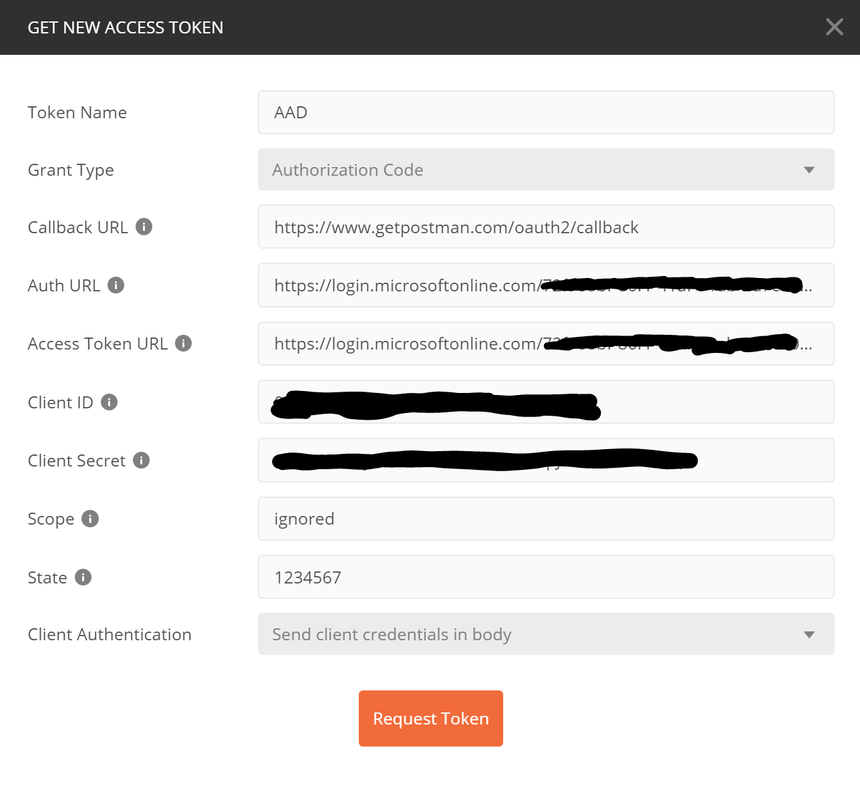Open the Grant Type dropdown
860x800 pixels.
(x=546, y=169)
